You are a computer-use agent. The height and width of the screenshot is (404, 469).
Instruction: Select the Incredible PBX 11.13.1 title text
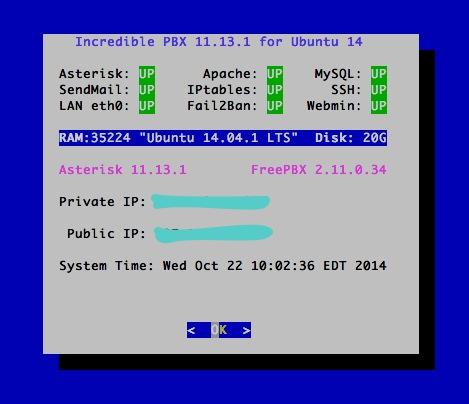pos(219,42)
